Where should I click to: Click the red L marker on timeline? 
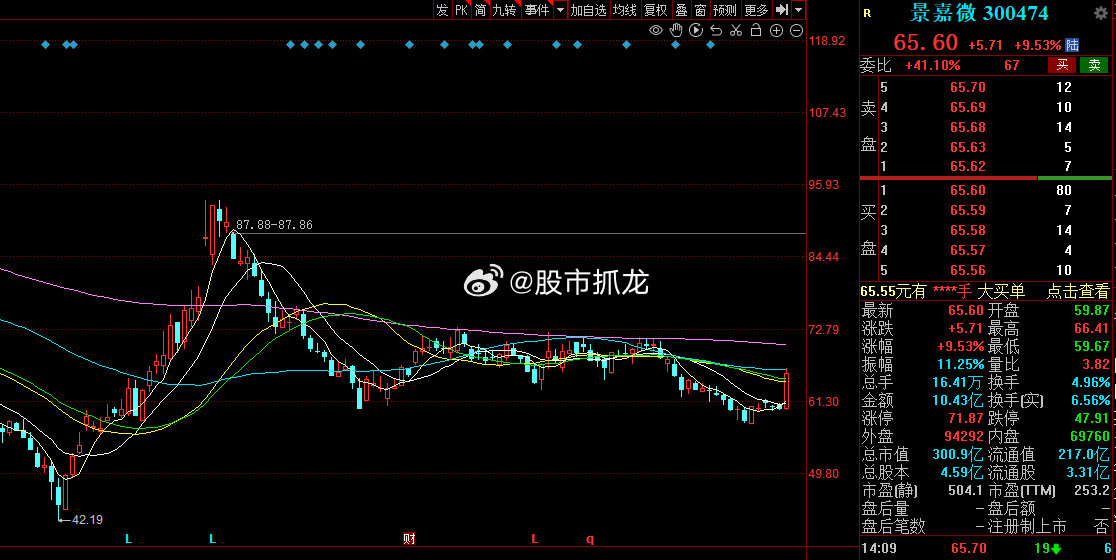click(x=535, y=539)
